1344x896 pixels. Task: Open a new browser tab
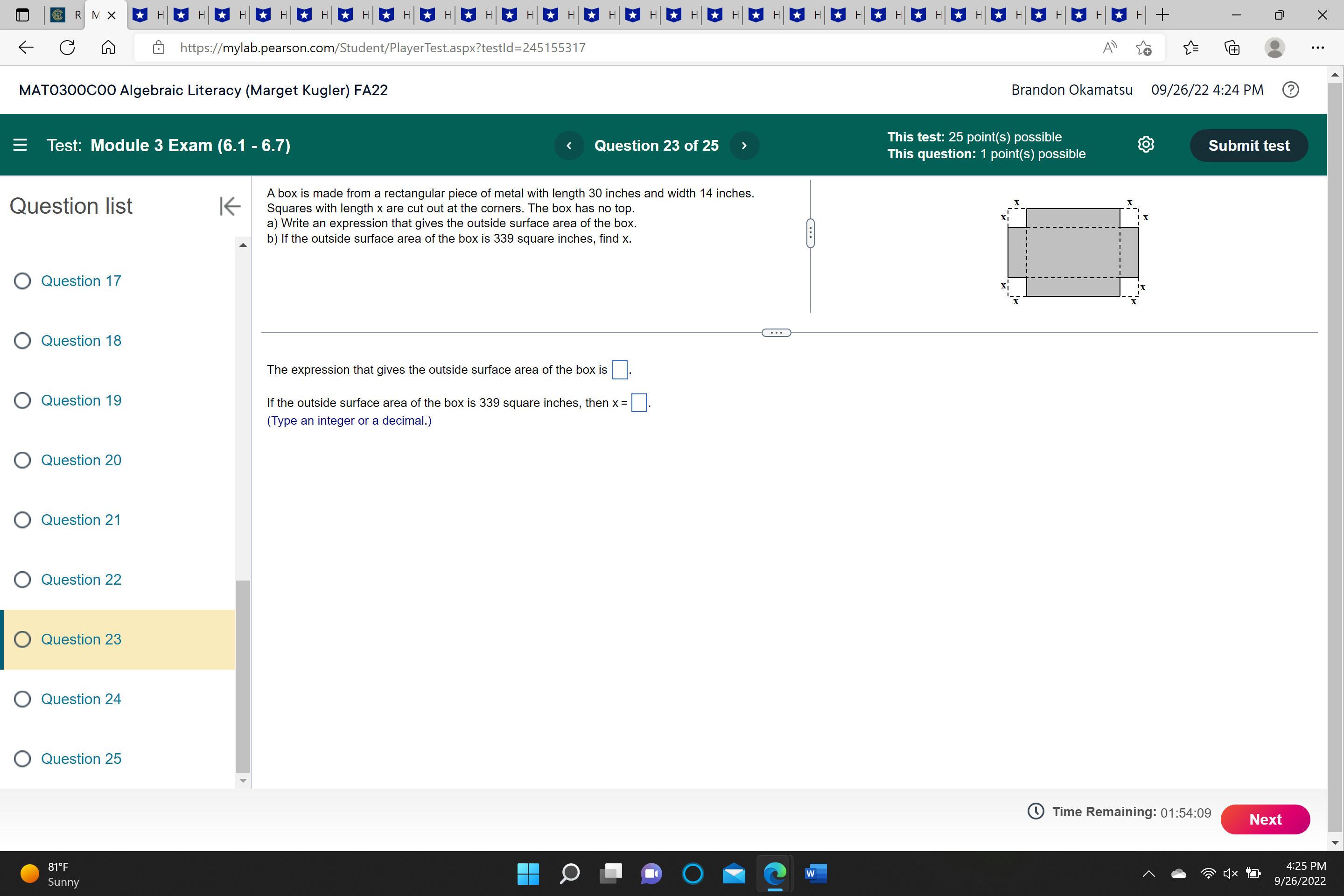click(1162, 15)
